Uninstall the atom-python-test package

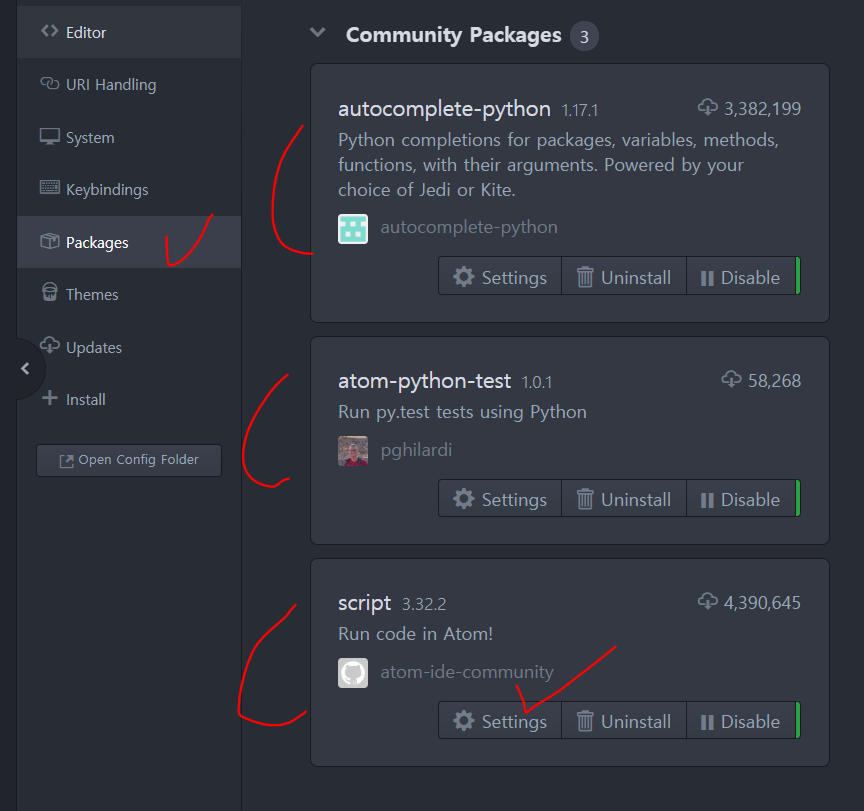pyautogui.click(x=624, y=499)
